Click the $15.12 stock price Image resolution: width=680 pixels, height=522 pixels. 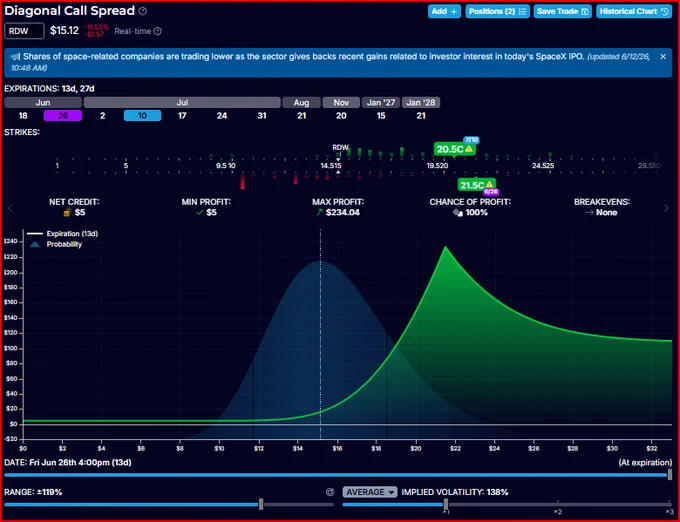tap(64, 31)
